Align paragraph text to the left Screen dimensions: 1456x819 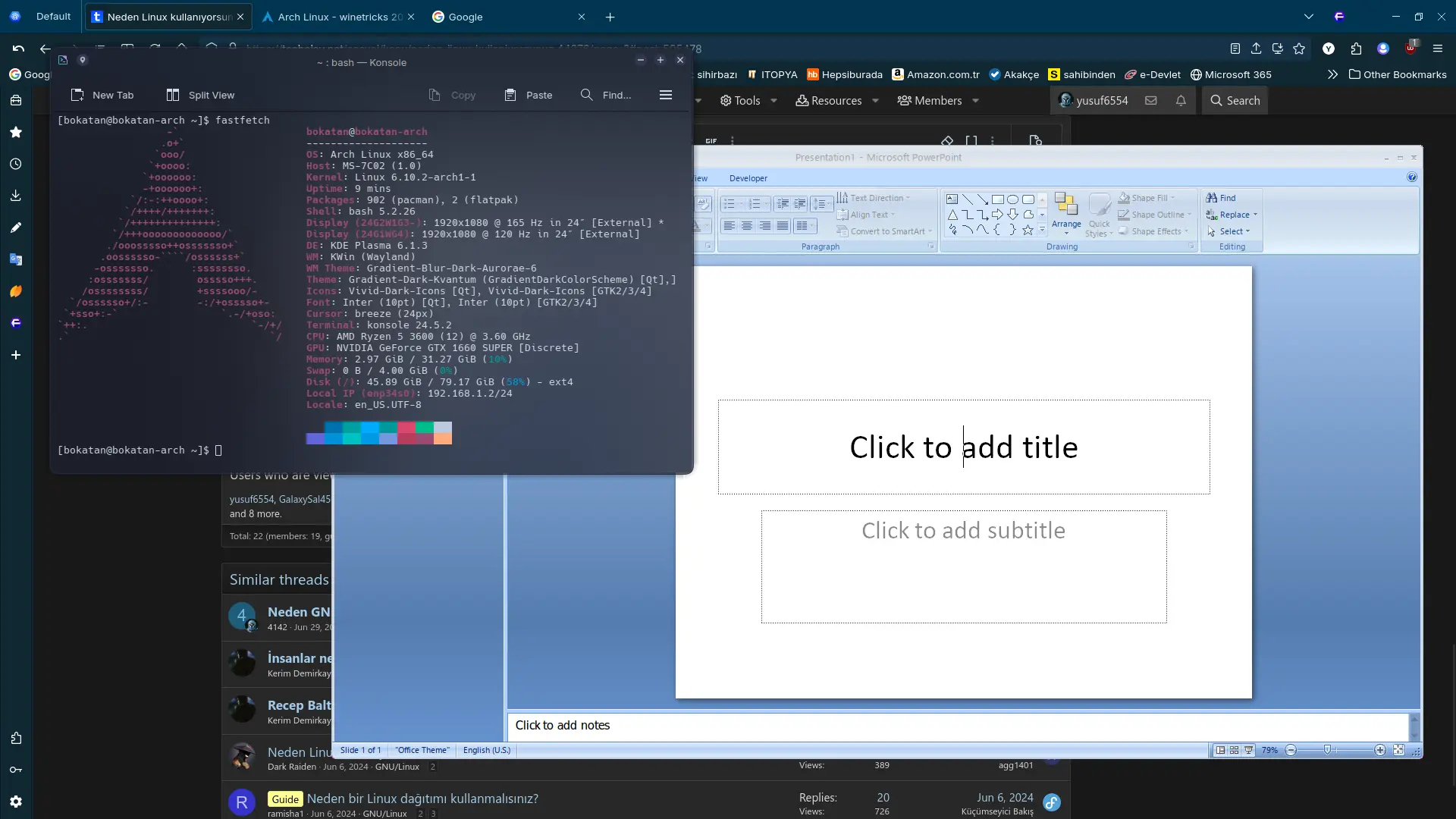coord(730,226)
